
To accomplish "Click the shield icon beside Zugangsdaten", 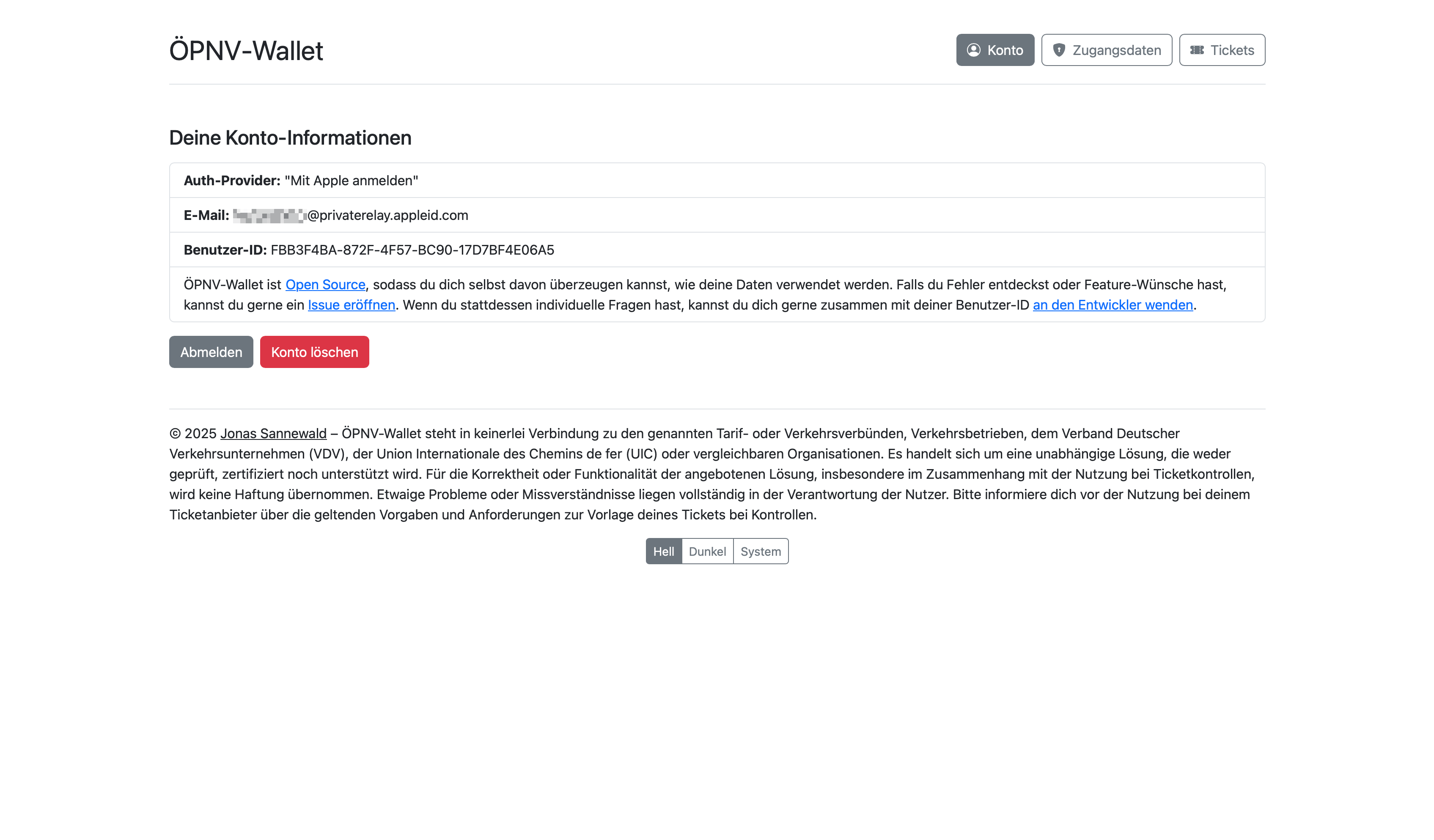I will (1059, 50).
